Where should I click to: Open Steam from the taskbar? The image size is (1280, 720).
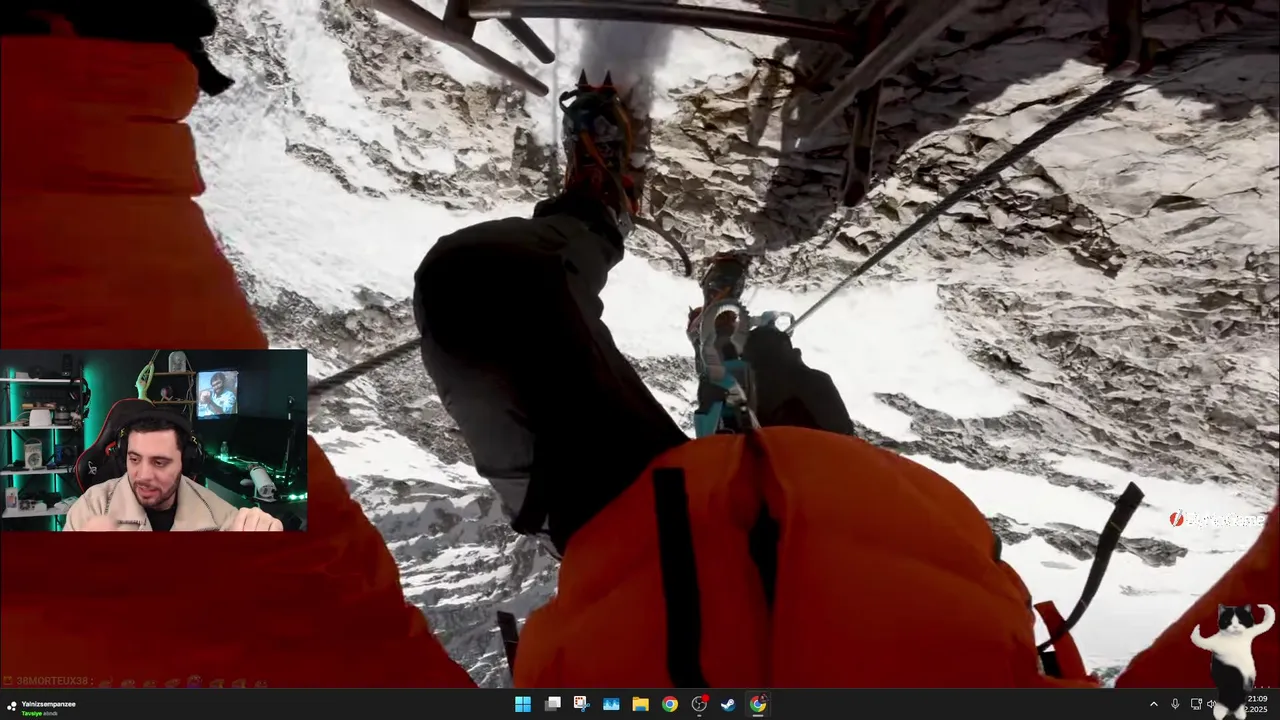(729, 704)
